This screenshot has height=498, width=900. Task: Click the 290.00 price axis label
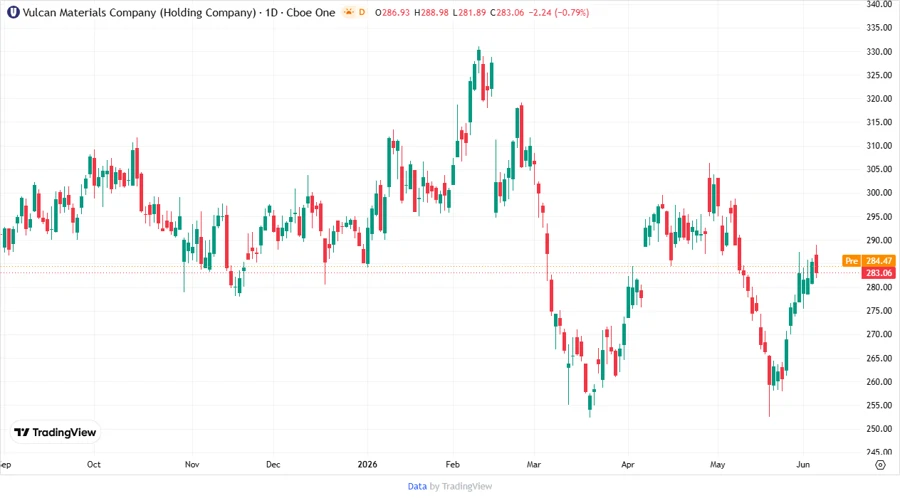click(879, 240)
